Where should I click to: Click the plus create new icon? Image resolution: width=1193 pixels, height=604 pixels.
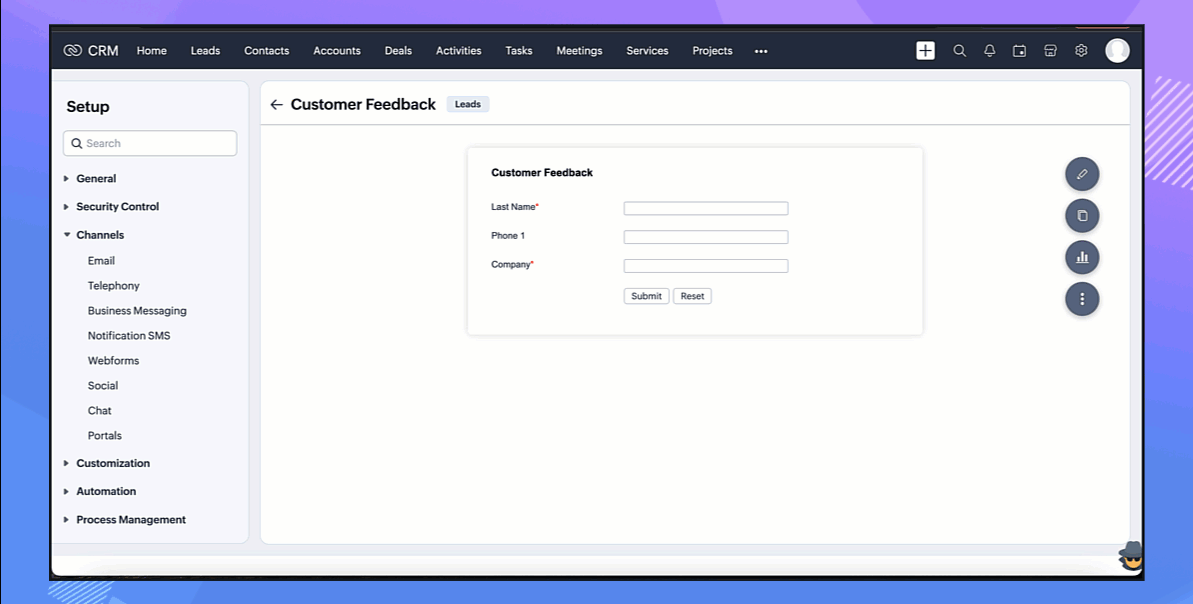click(x=926, y=51)
